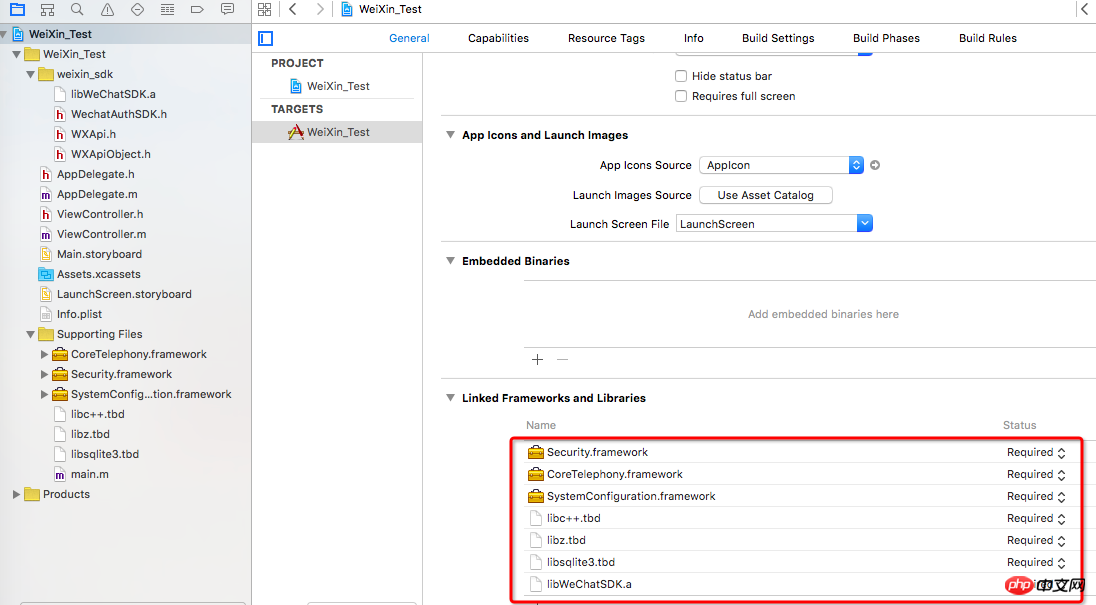Open AppDelegate.m file
This screenshot has height=605, width=1096.
click(96, 194)
